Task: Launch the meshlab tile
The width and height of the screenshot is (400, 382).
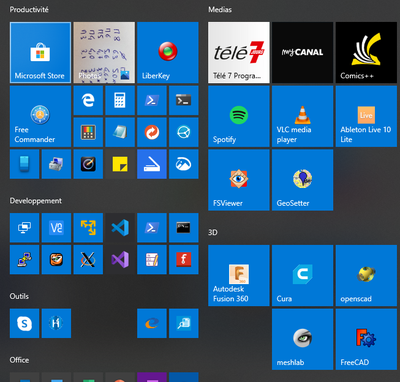Action: [302, 339]
